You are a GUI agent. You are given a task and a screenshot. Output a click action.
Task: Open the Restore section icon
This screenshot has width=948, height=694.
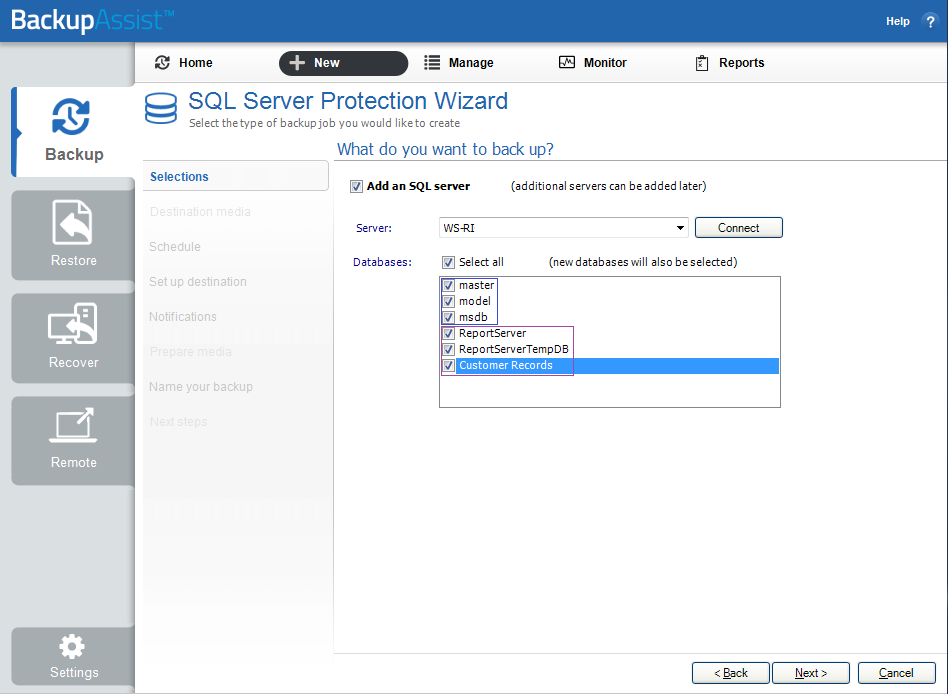[73, 222]
